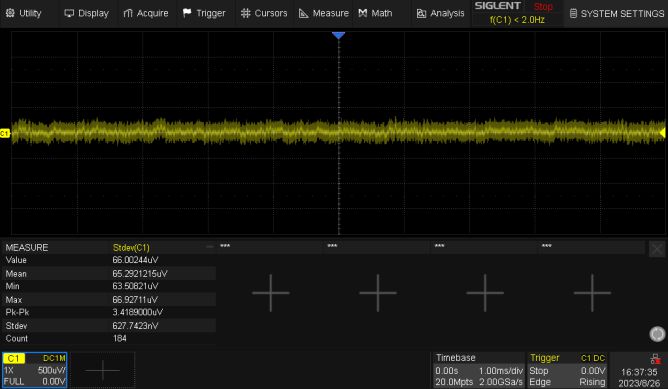Close the measurement panel with X
The width and height of the screenshot is (668, 389).
657,249
